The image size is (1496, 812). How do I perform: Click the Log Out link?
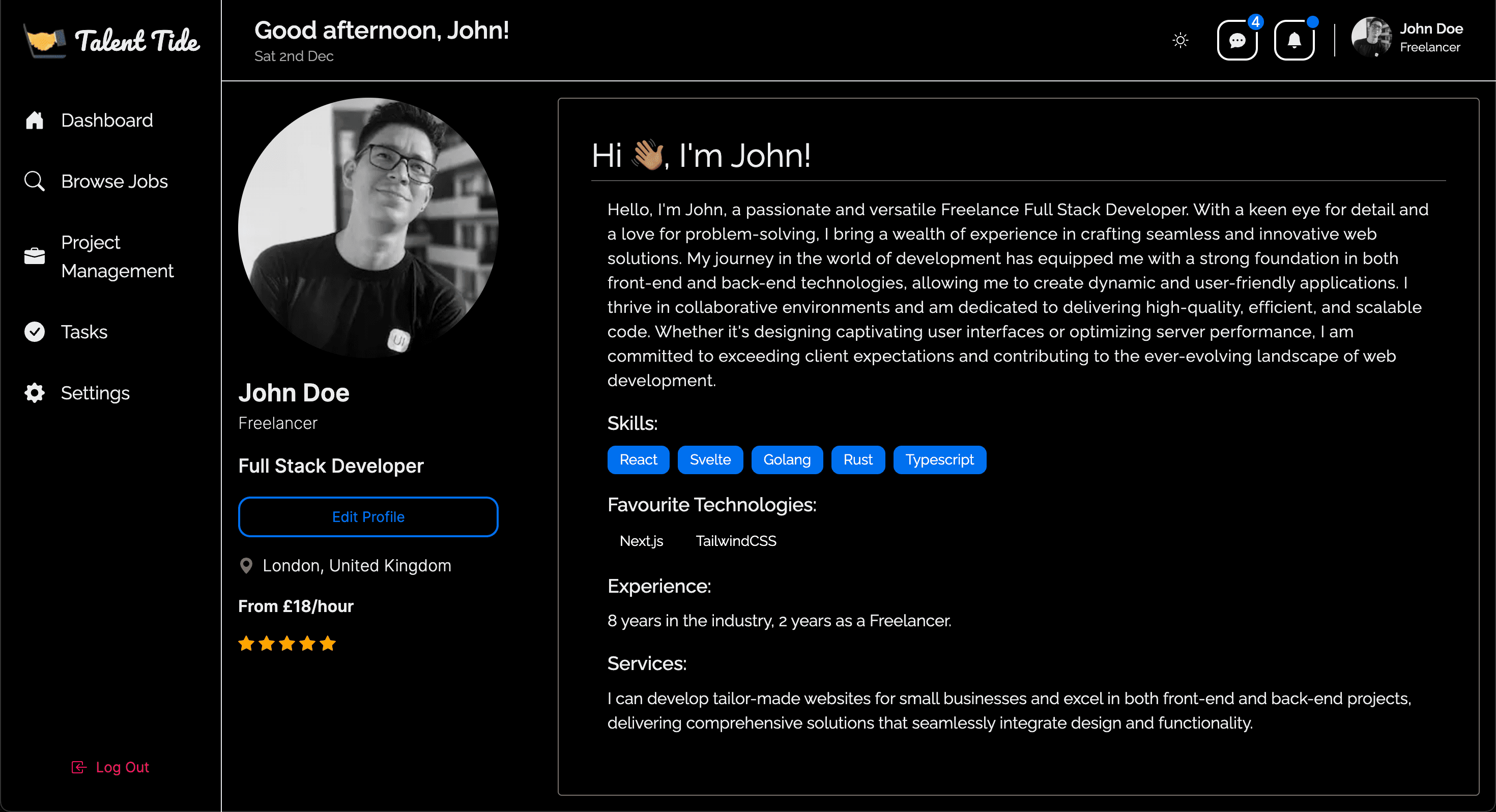tap(110, 767)
